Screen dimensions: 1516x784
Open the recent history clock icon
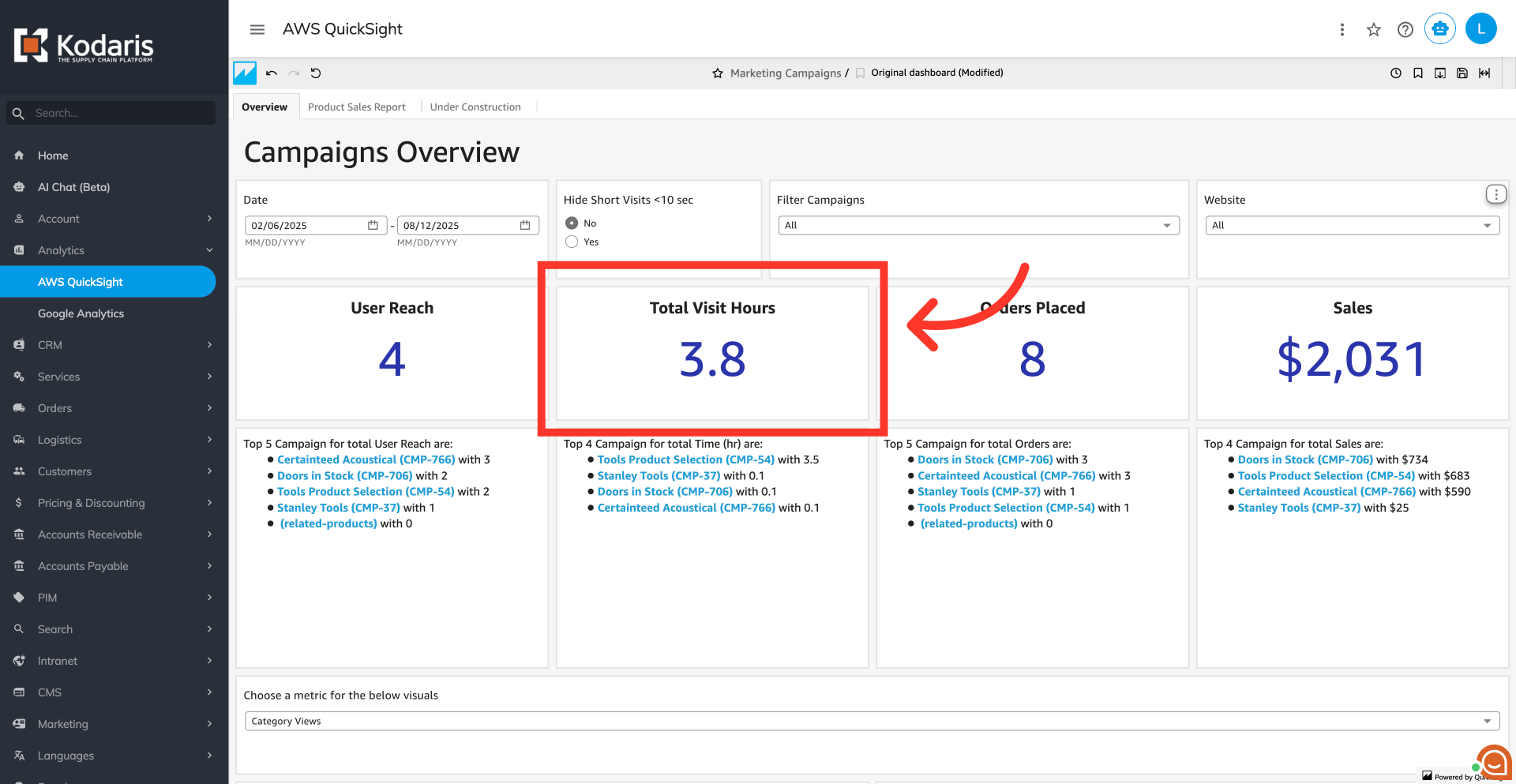(x=1396, y=73)
